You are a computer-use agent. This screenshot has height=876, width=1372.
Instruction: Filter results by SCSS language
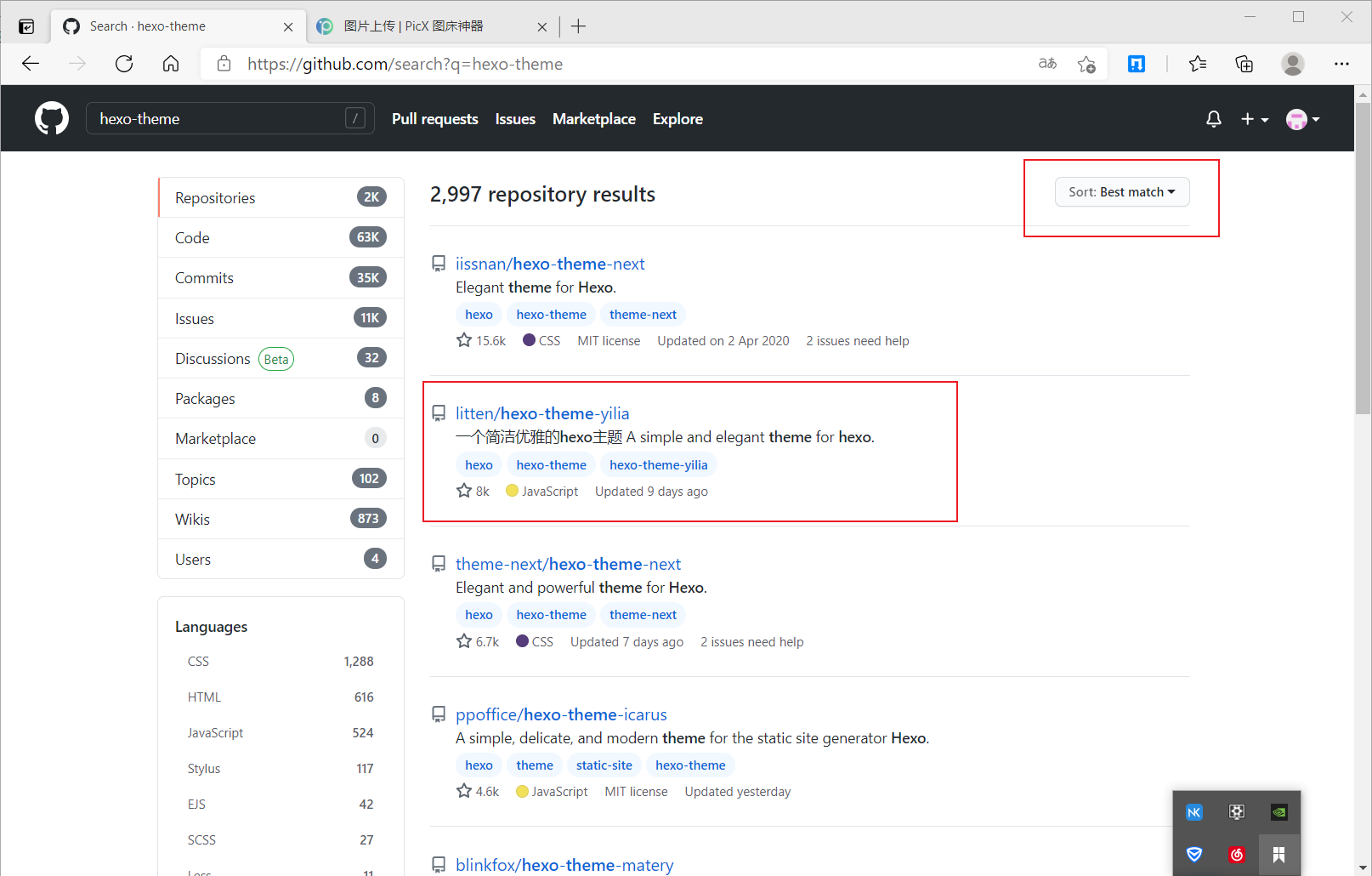281,839
